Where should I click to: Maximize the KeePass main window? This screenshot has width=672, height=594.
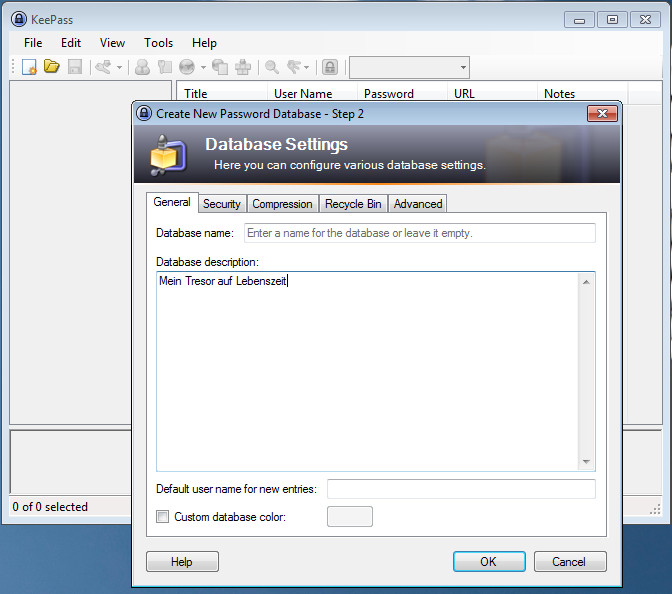click(612, 20)
